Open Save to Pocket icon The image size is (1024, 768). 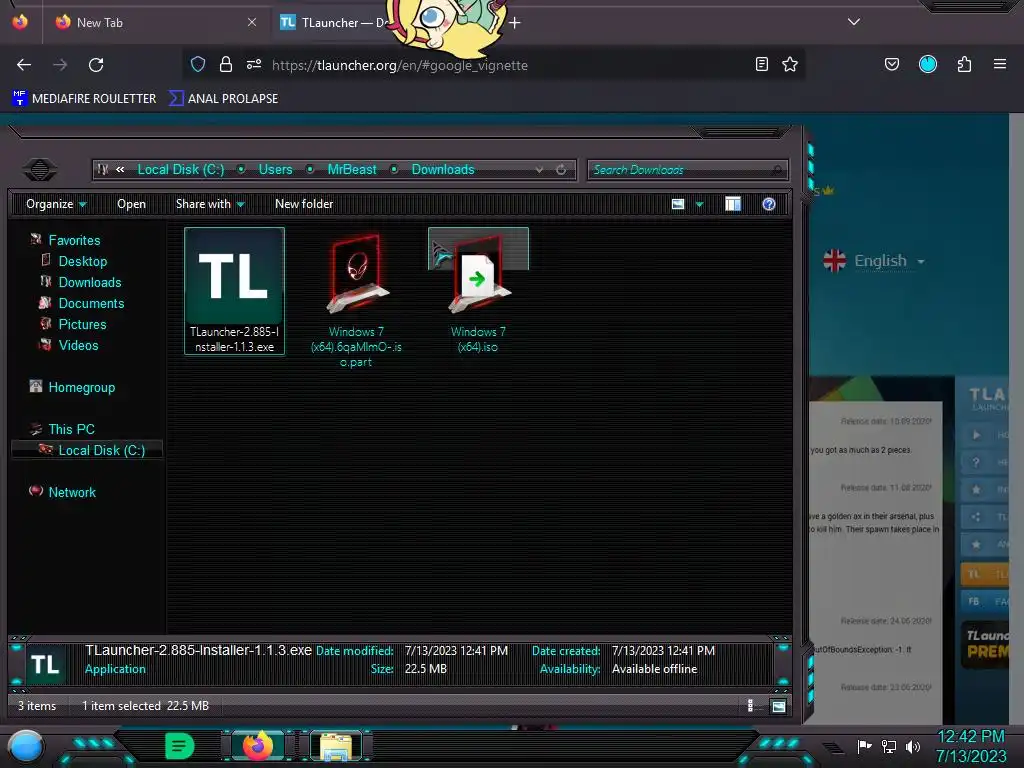pos(892,64)
